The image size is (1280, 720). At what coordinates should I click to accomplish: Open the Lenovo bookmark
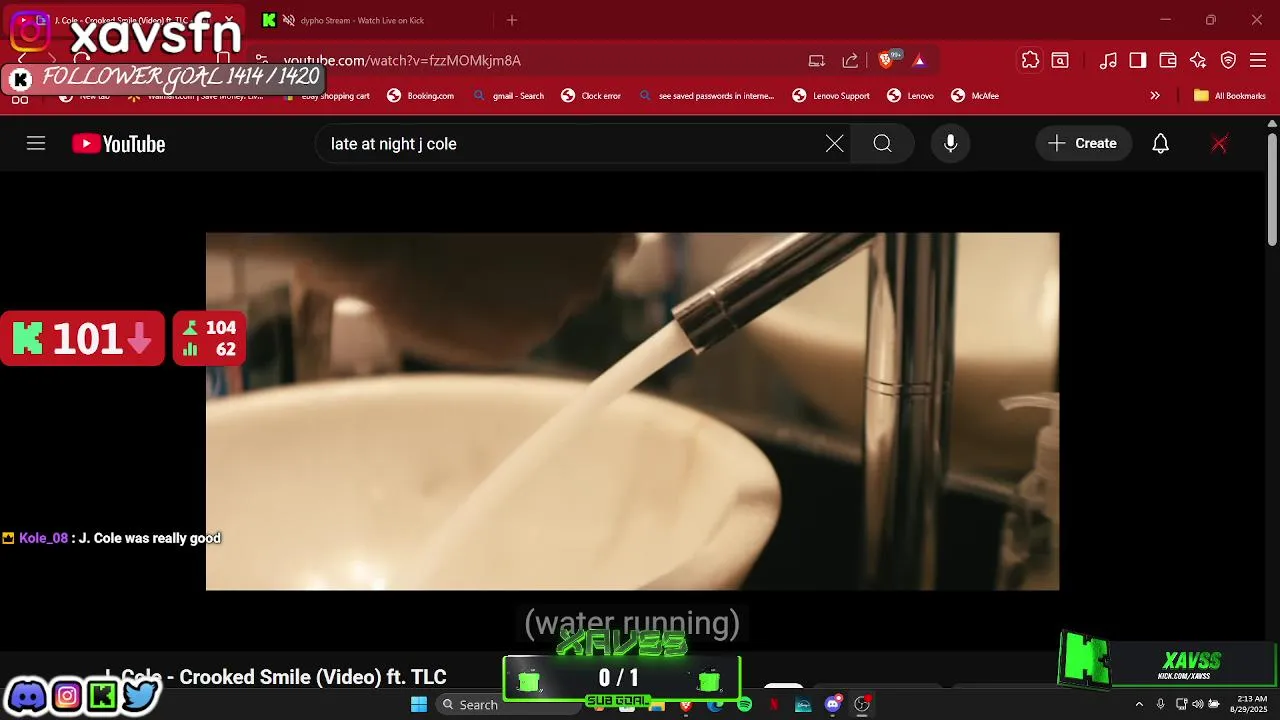pos(910,96)
